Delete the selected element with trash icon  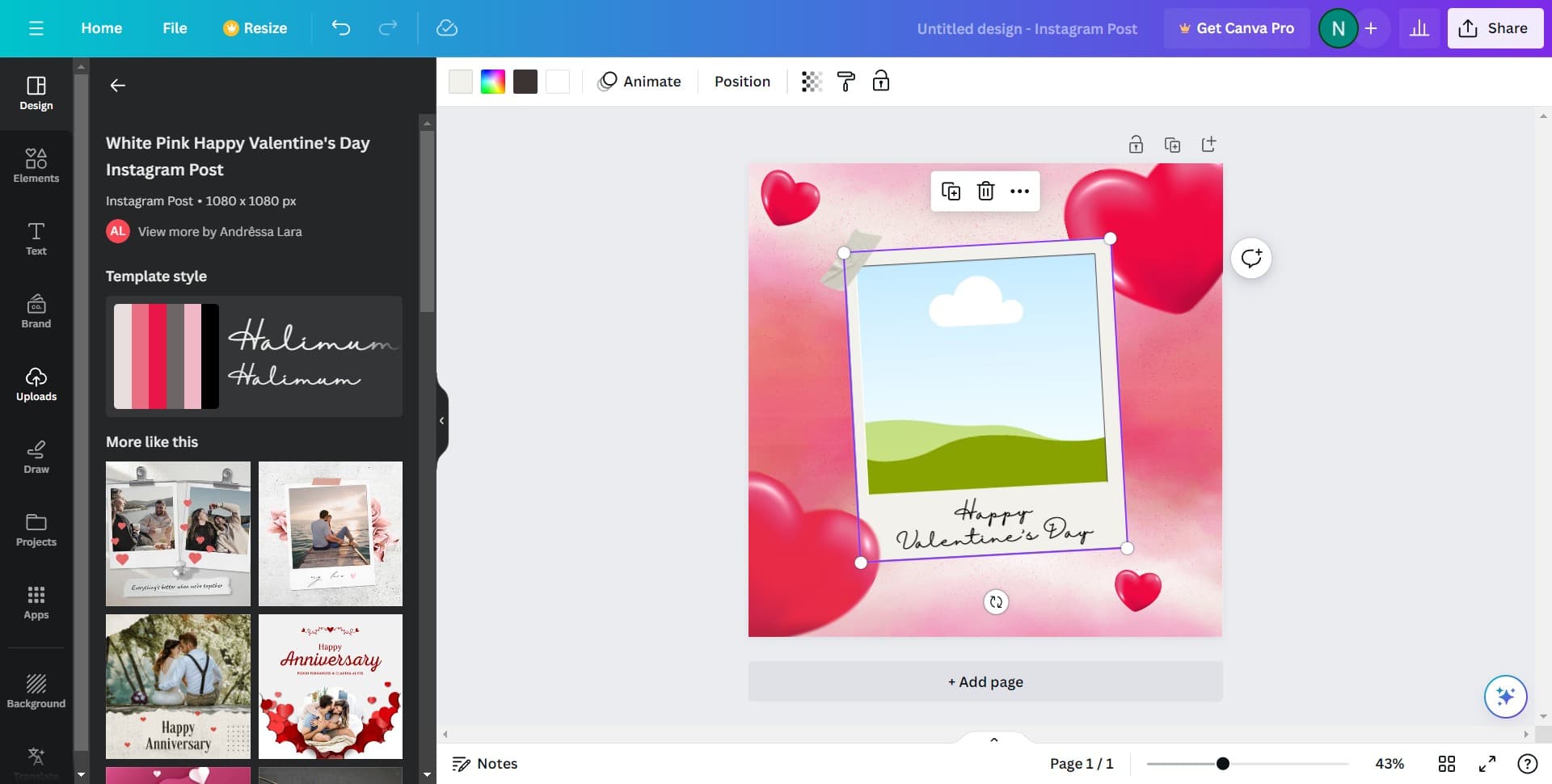[985, 192]
